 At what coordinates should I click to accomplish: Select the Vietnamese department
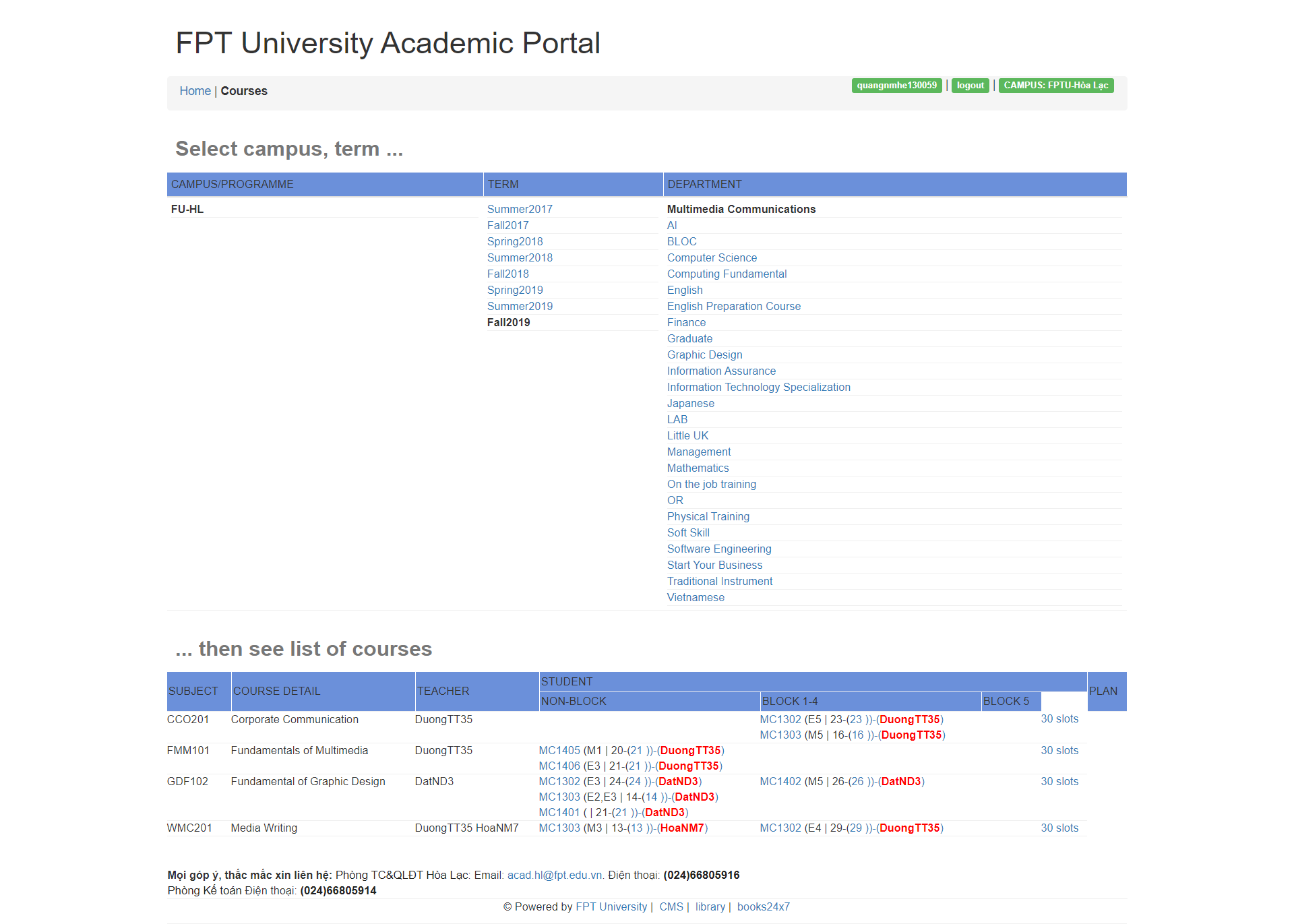(x=696, y=597)
